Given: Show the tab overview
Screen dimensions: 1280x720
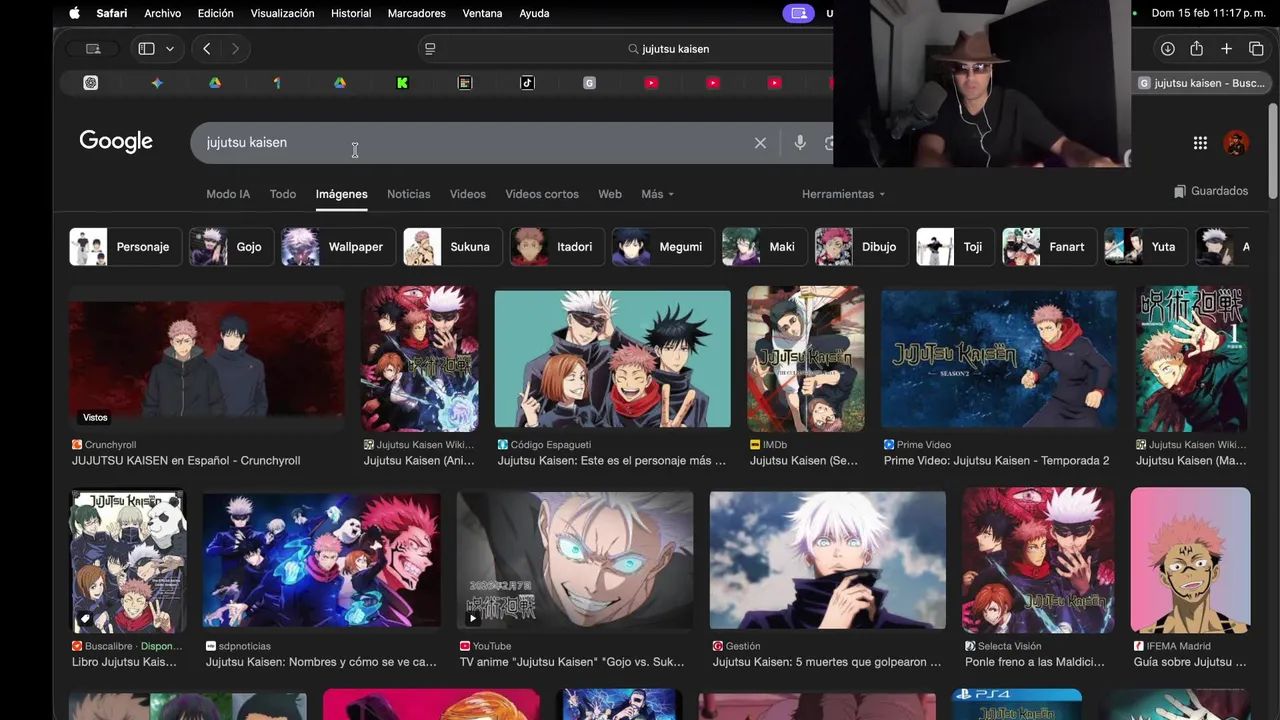Looking at the screenshot, I should [1256, 48].
